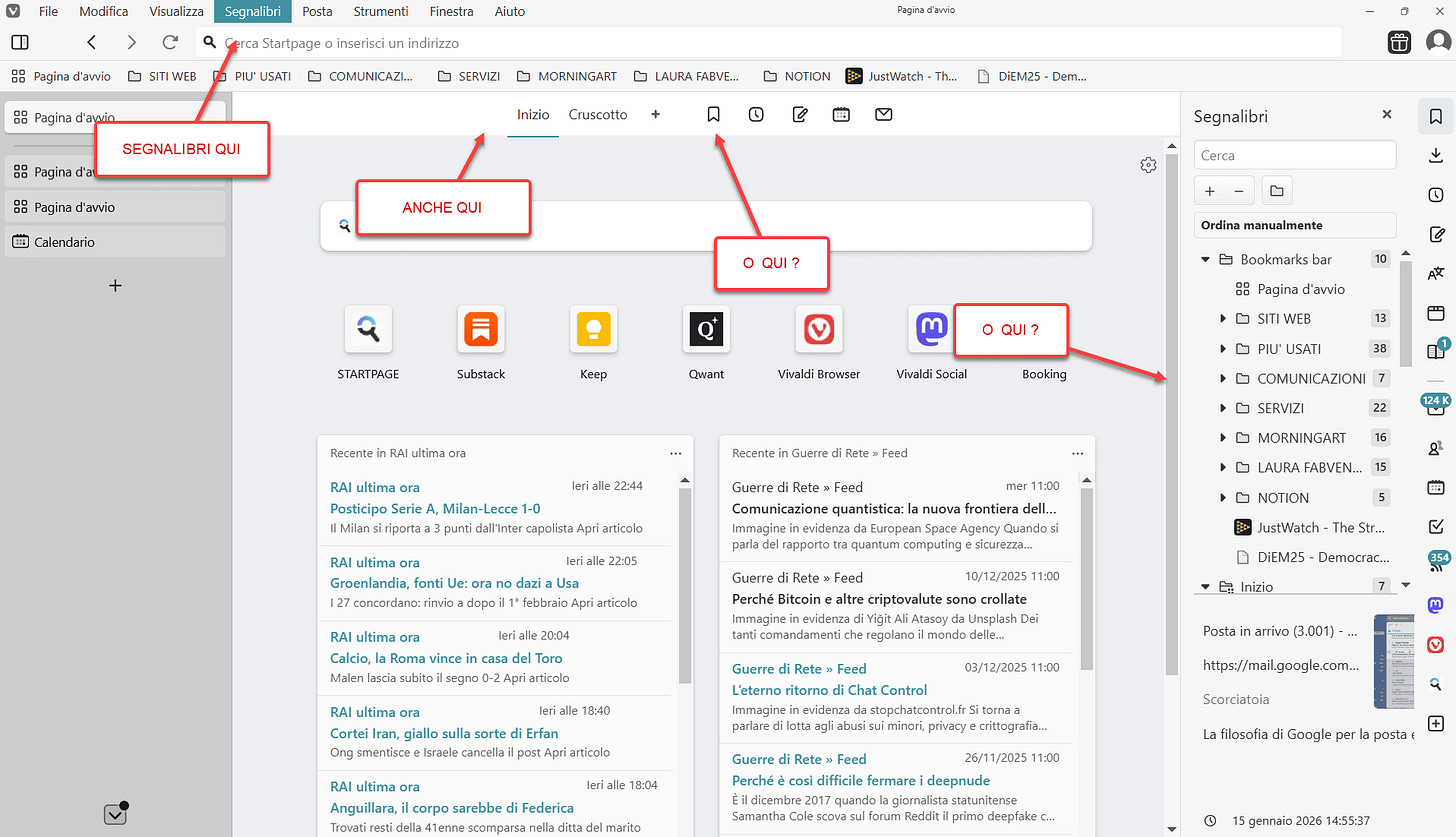Open the user profile avatar

tap(1438, 42)
